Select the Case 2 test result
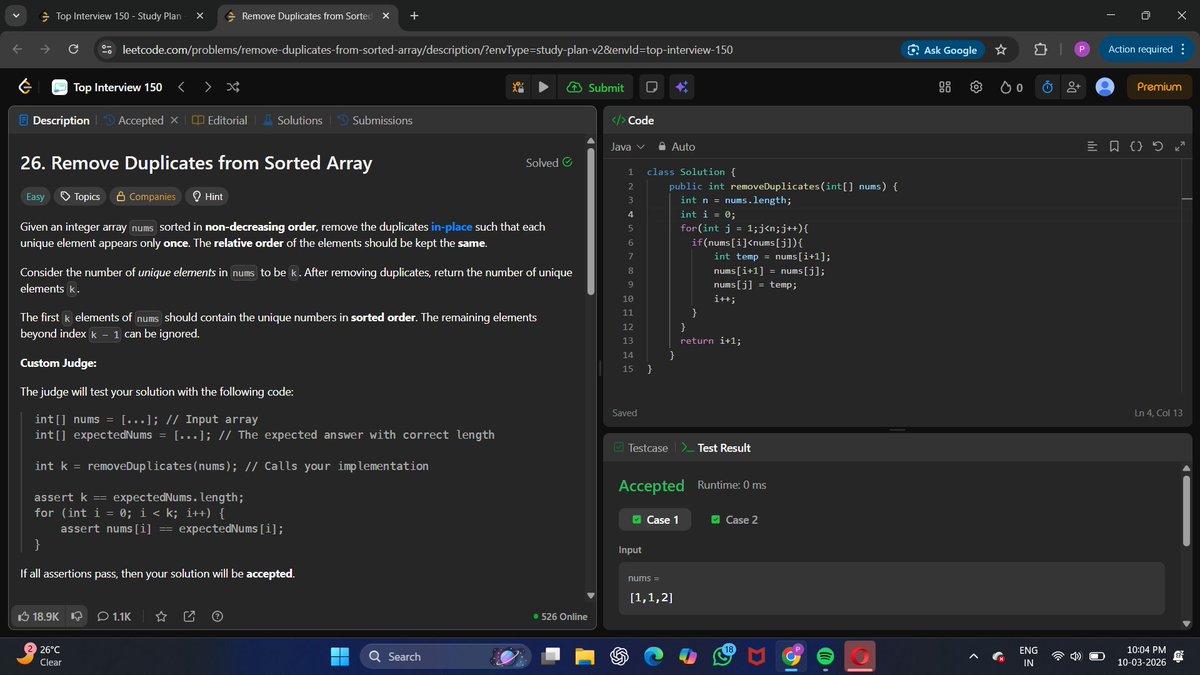The image size is (1200, 675). pyautogui.click(x=734, y=520)
